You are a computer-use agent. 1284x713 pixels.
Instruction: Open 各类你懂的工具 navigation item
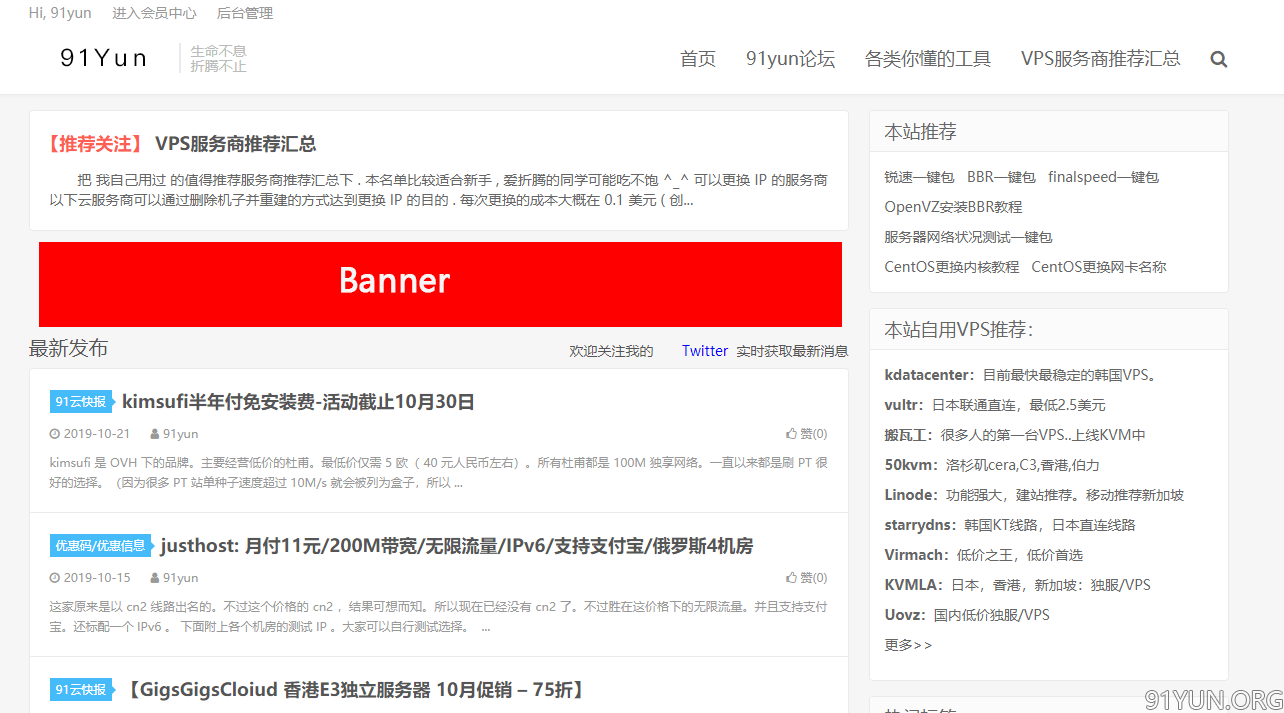(928, 59)
